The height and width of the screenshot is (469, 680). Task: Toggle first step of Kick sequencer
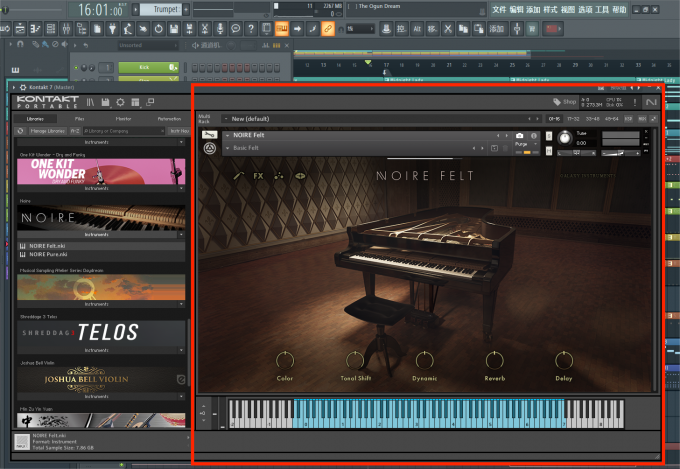coord(195,68)
